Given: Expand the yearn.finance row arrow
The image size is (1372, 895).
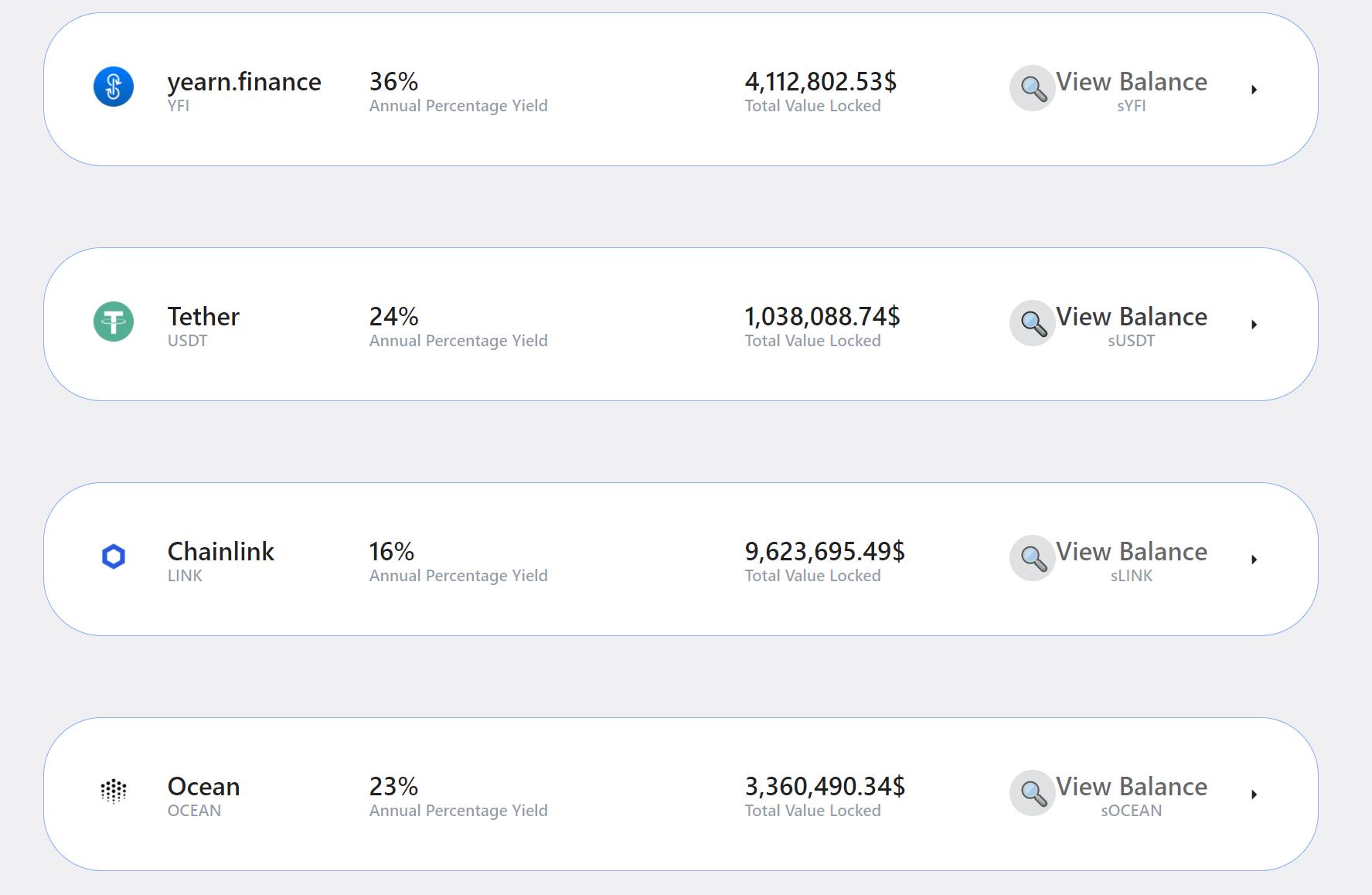Looking at the screenshot, I should coord(1254,90).
